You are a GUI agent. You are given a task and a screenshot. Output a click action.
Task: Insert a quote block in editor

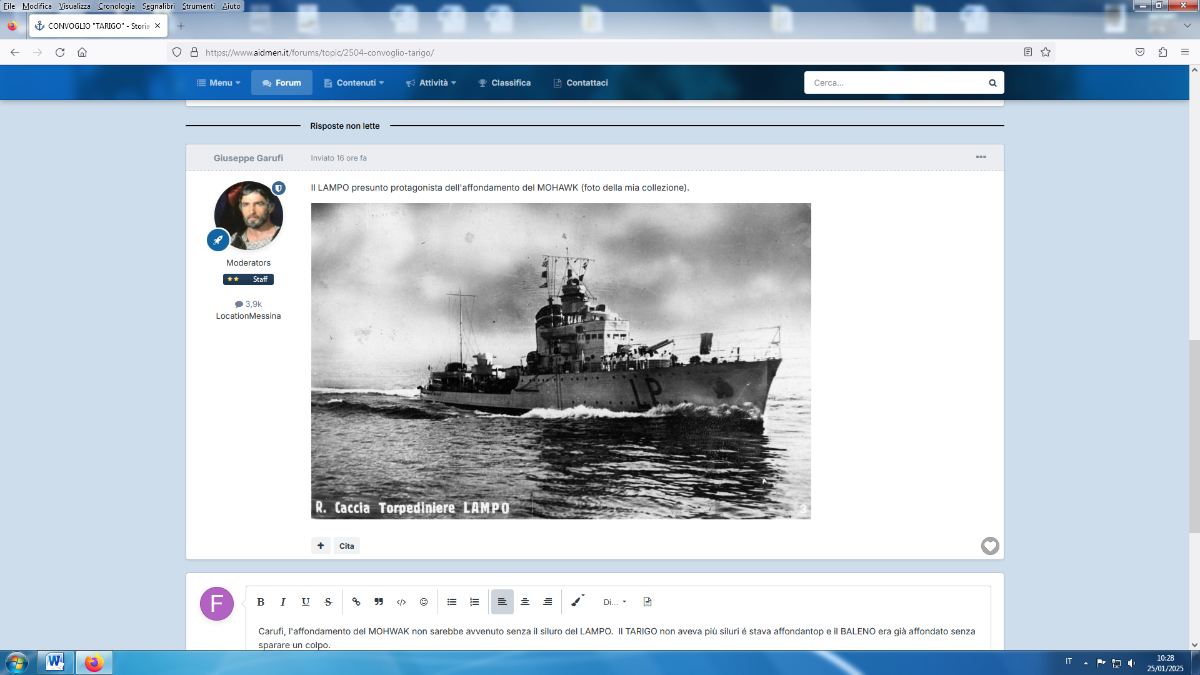pyautogui.click(x=378, y=602)
